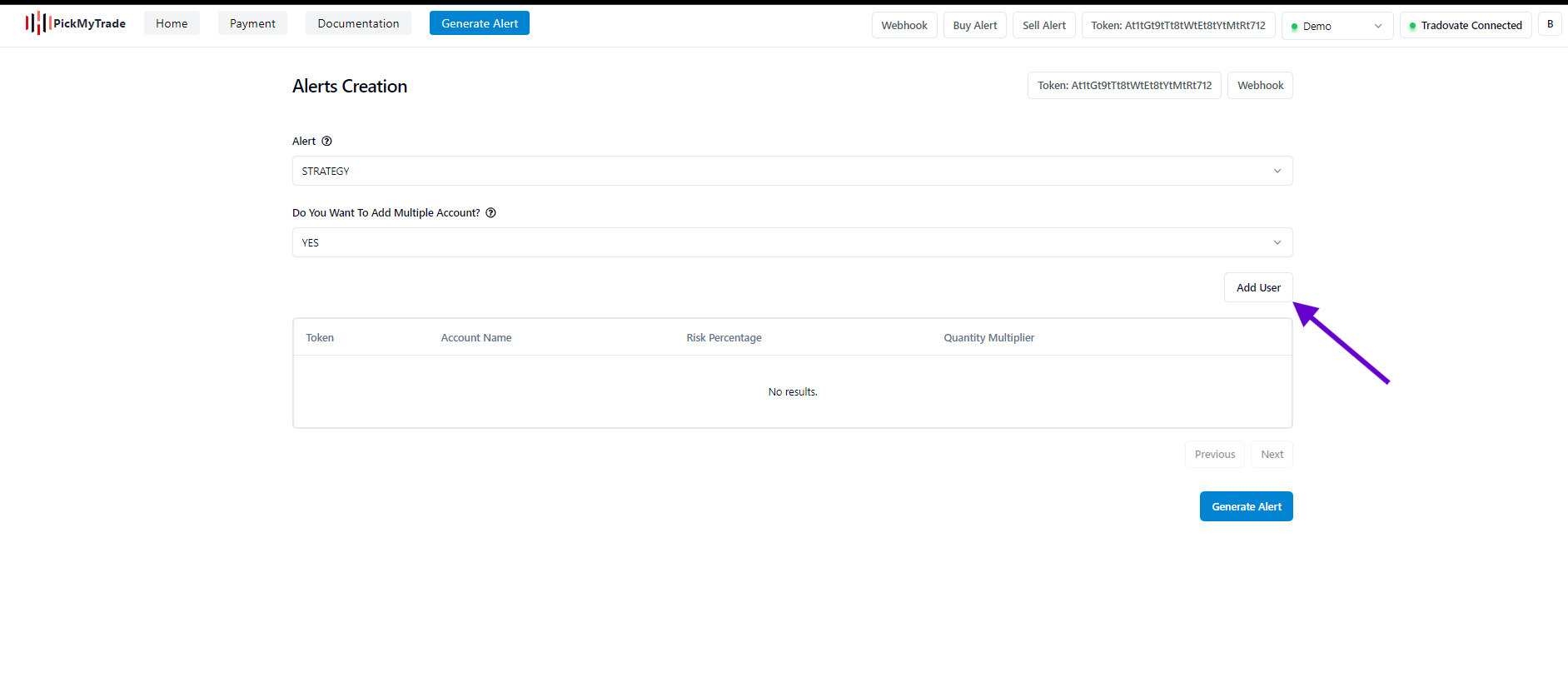Click the PickMyTrade logo
The height and width of the screenshot is (687, 1568).
tap(75, 23)
